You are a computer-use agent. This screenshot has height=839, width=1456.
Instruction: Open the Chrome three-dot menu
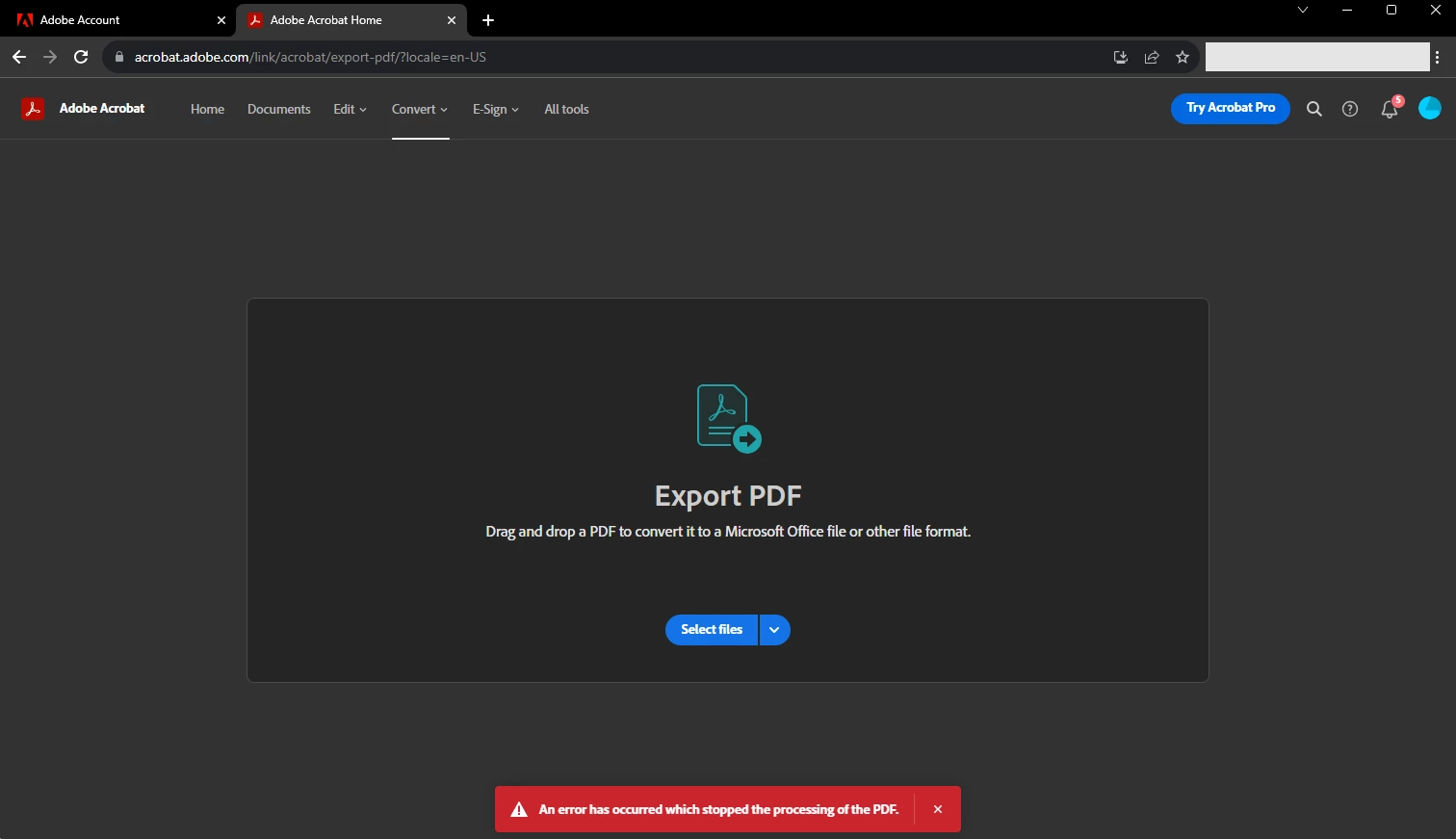coord(1437,57)
